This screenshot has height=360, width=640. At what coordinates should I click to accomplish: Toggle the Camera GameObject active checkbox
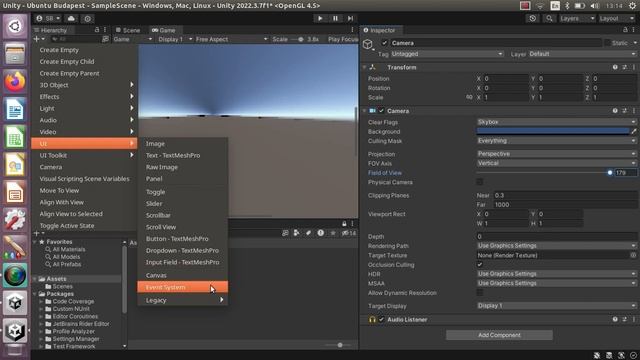pyautogui.click(x=384, y=43)
